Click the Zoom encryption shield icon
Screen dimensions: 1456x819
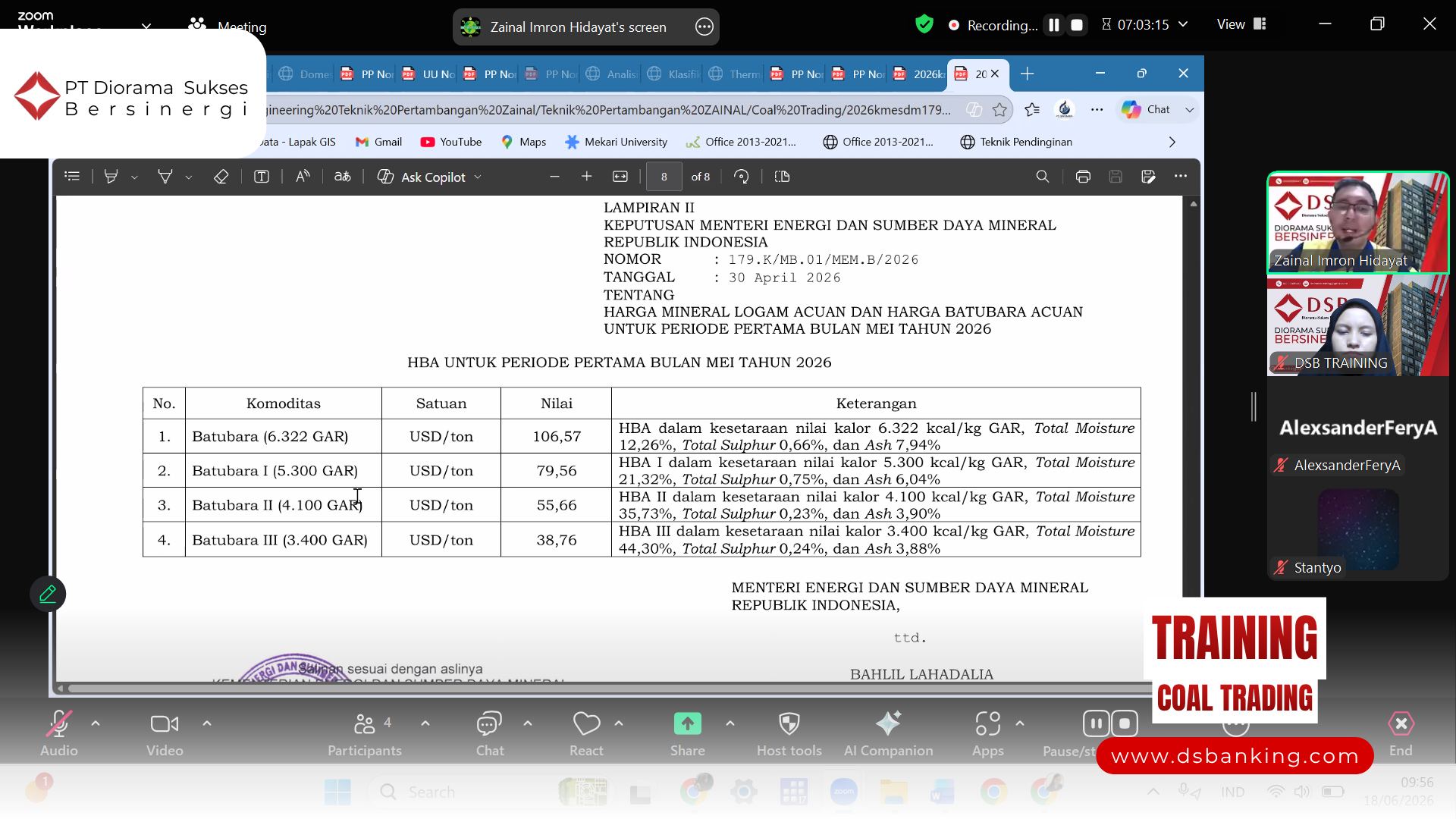tap(924, 24)
